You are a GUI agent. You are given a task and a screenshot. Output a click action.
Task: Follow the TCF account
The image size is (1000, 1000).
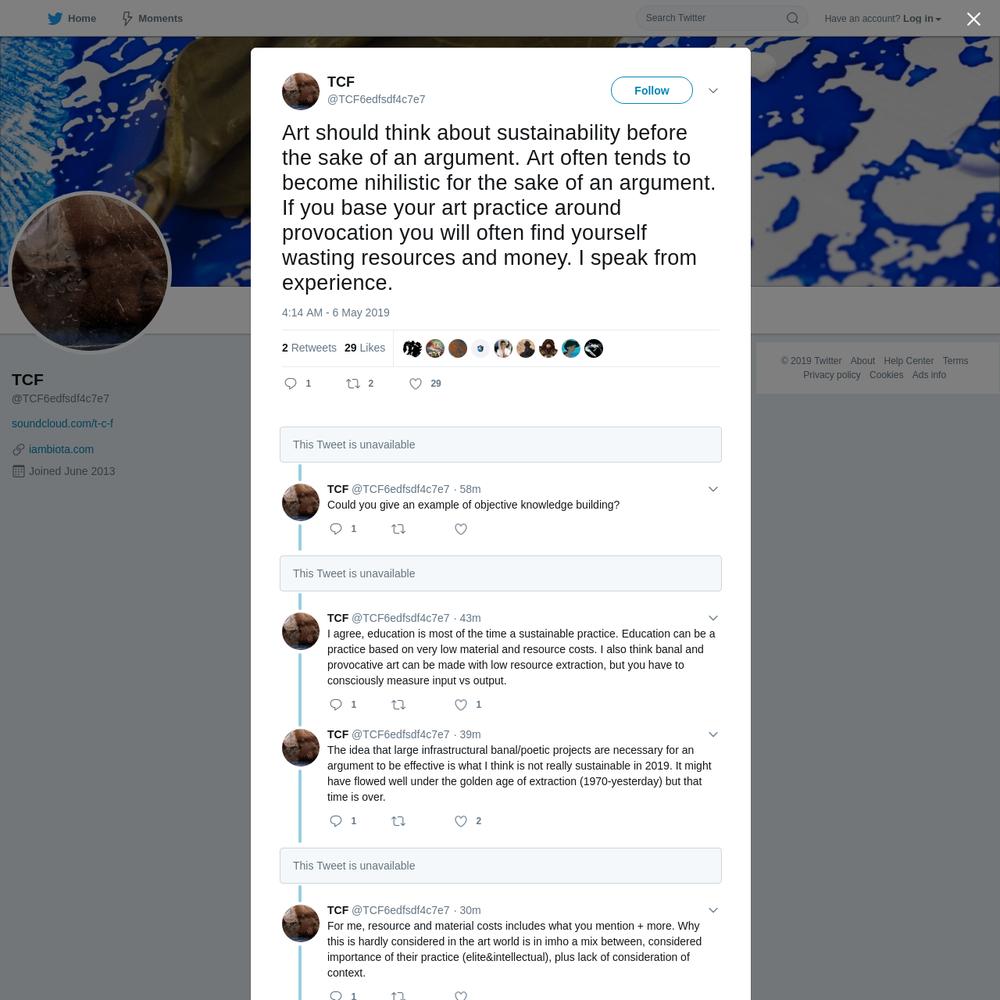tap(651, 91)
